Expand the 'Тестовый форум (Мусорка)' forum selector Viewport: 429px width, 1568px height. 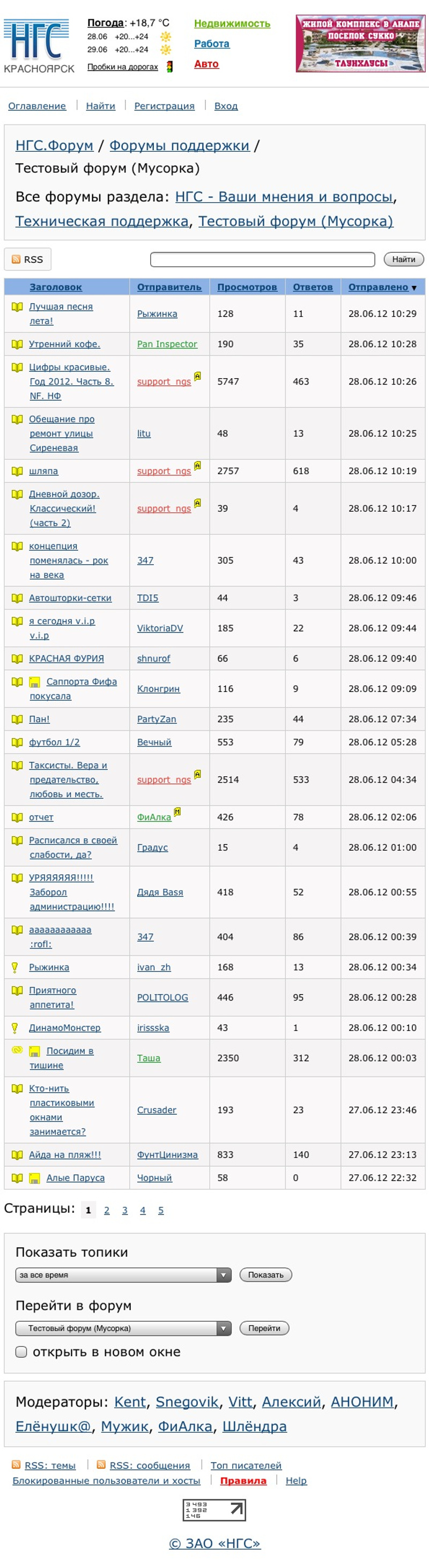pos(123,1328)
